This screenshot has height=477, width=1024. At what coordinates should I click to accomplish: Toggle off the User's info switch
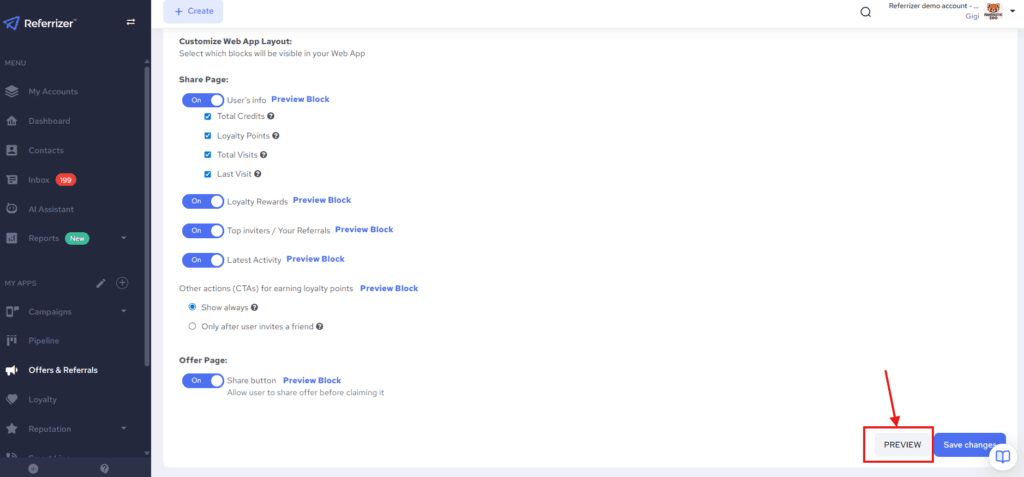(203, 100)
